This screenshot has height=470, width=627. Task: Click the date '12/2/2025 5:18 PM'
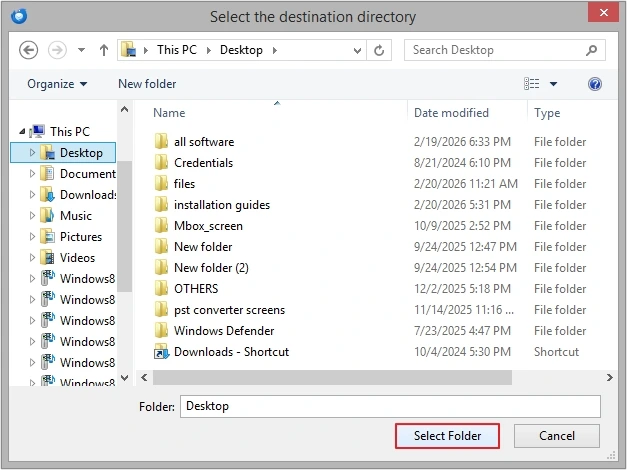pos(462,289)
